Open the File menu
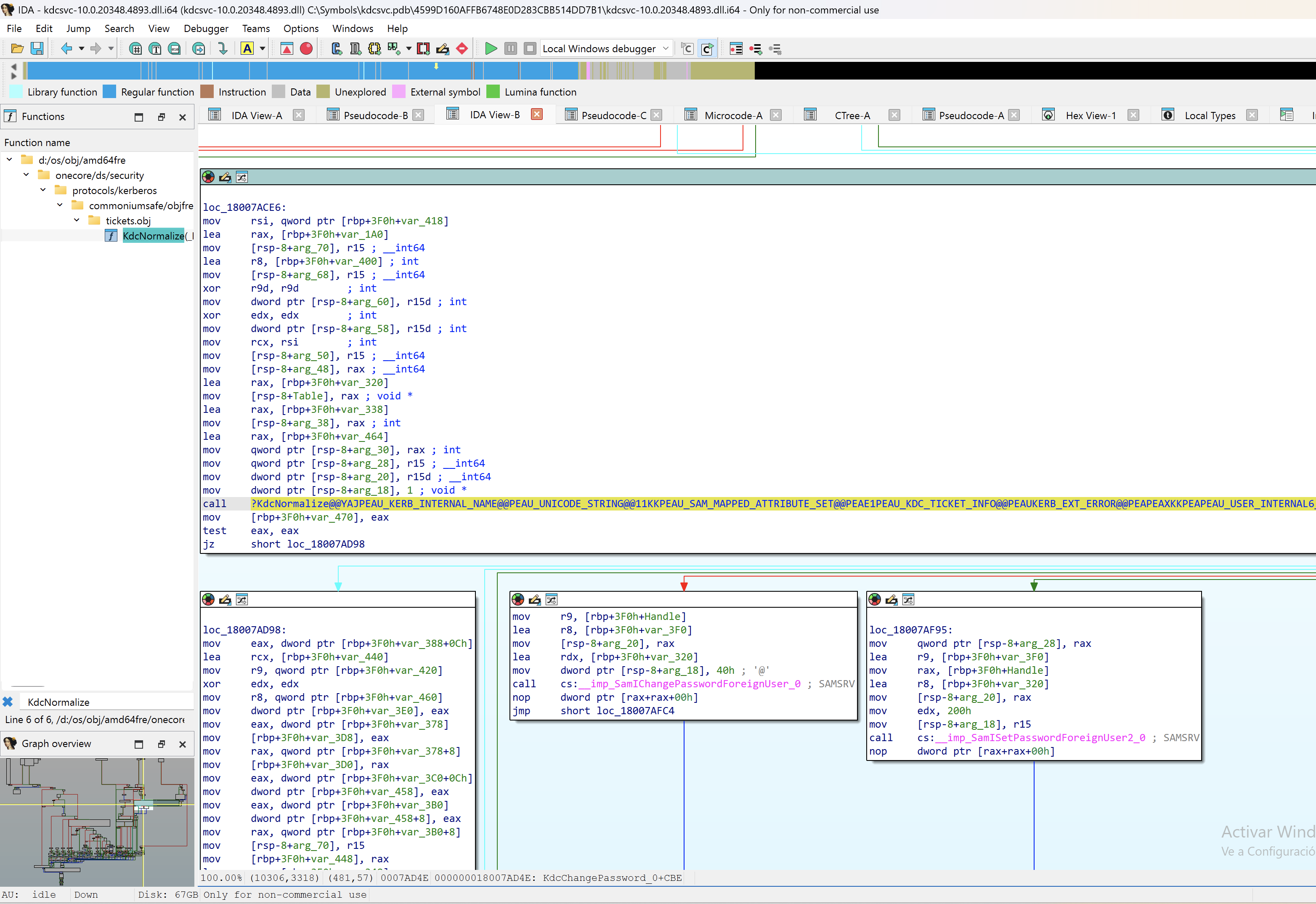The height and width of the screenshot is (904, 1316). click(14, 28)
